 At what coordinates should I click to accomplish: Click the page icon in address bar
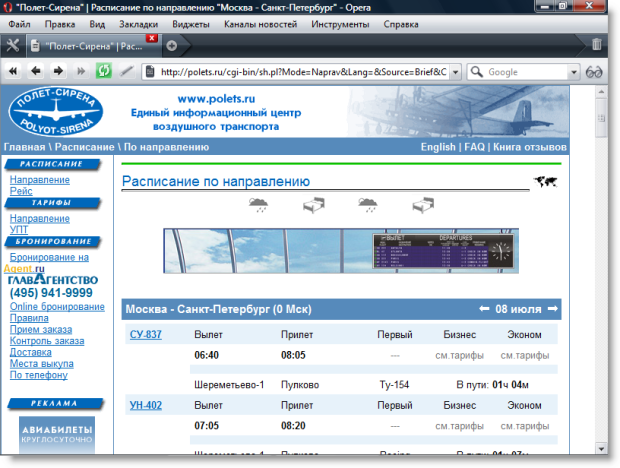150,72
